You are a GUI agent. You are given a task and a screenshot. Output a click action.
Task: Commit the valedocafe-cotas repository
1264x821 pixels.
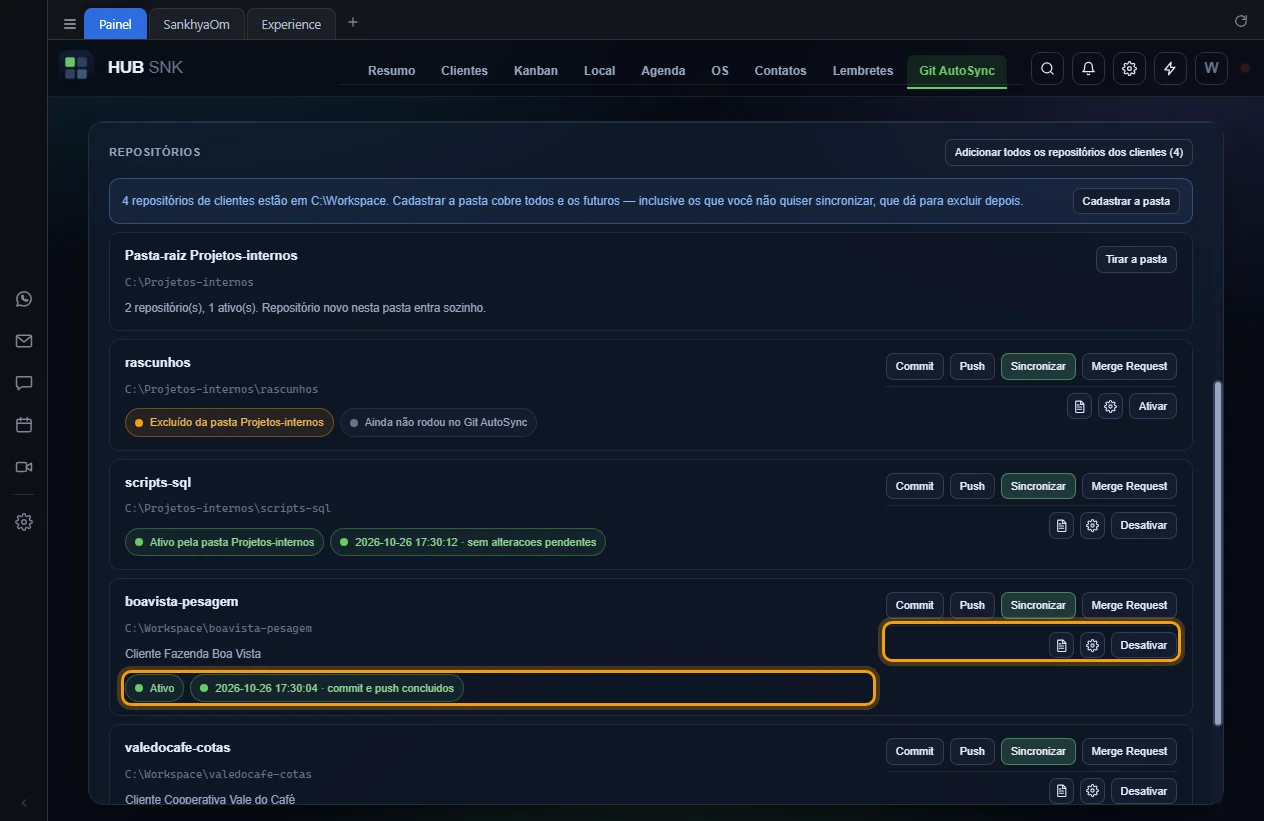pyautogui.click(x=914, y=751)
